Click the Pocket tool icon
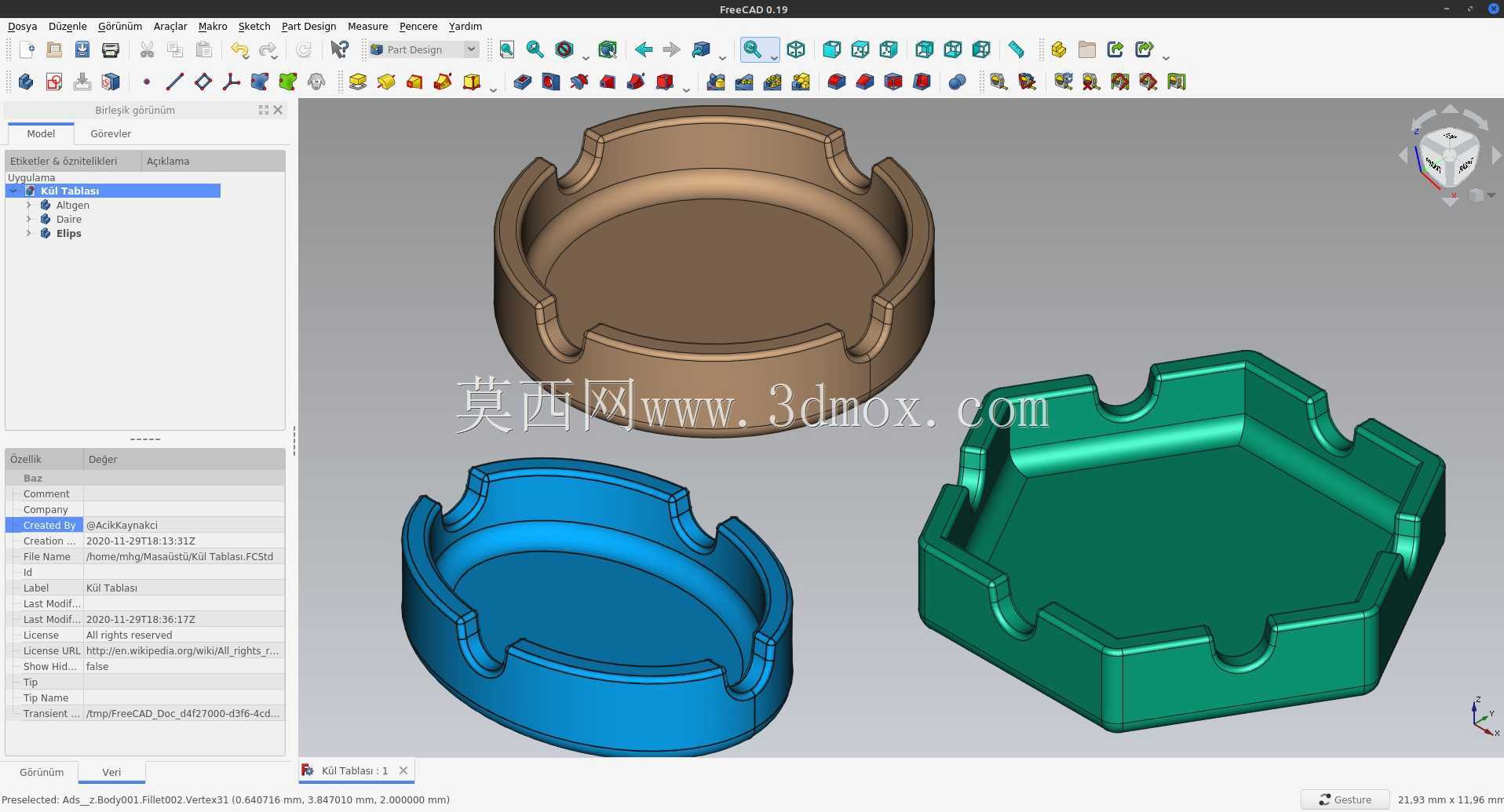The image size is (1504, 812). [523, 82]
